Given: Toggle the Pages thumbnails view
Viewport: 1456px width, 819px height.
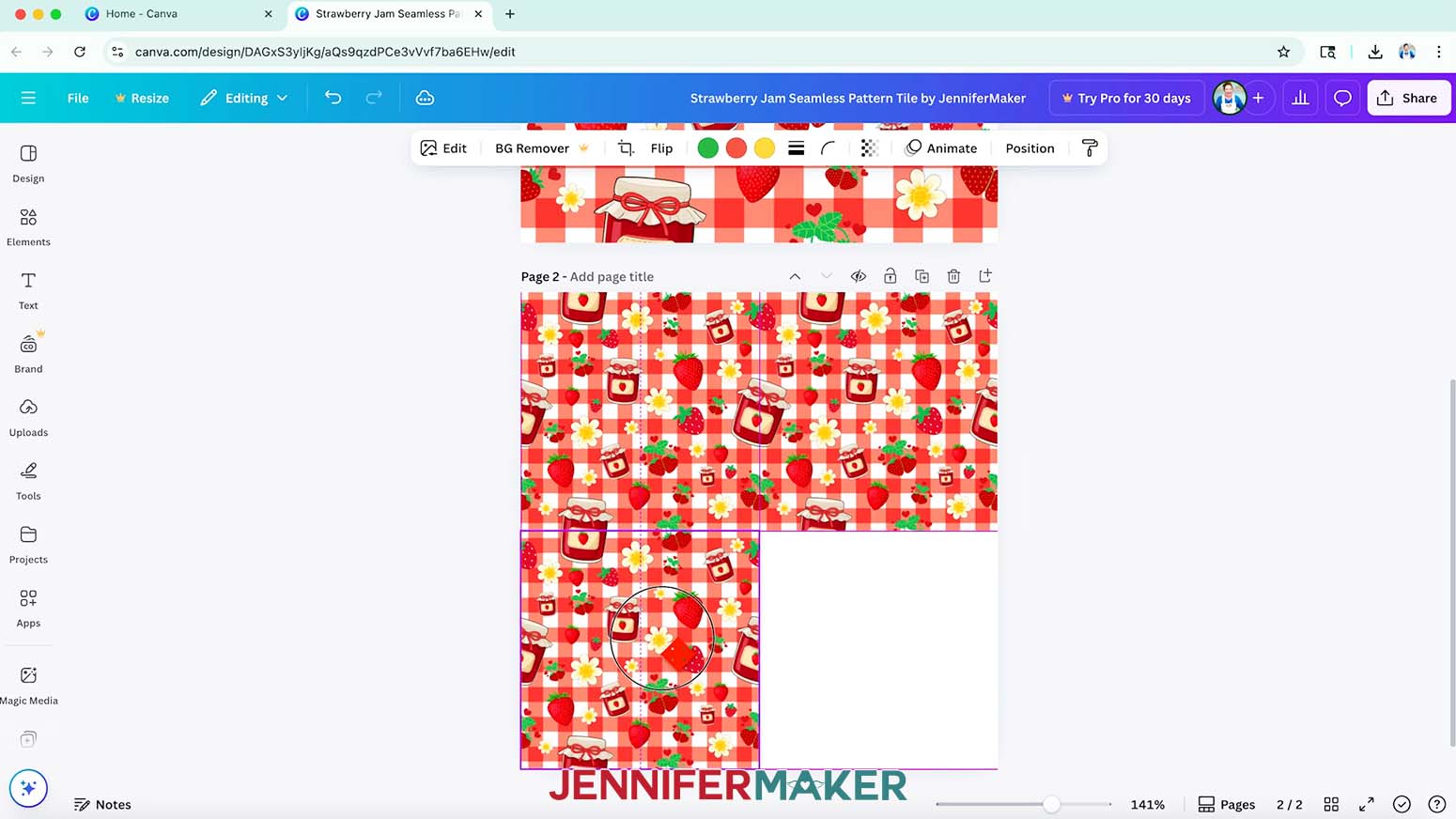Looking at the screenshot, I should coord(1227,804).
